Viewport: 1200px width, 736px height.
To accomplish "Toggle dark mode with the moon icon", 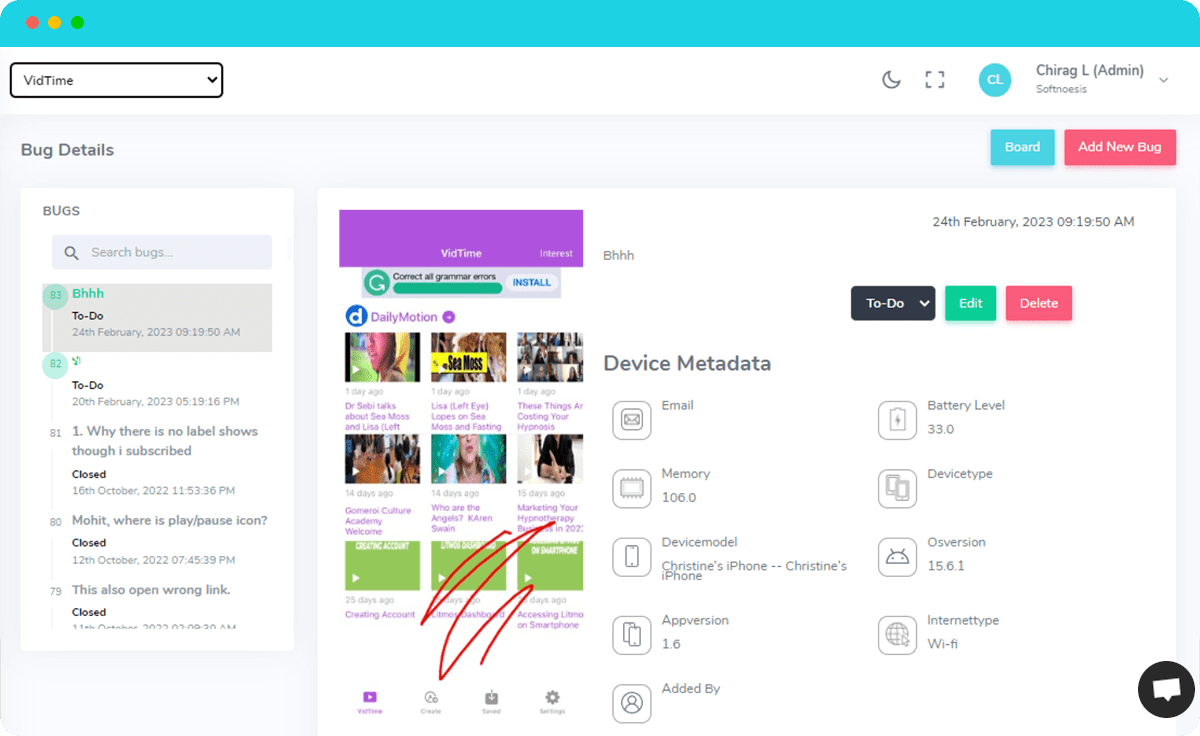I will tap(891, 80).
